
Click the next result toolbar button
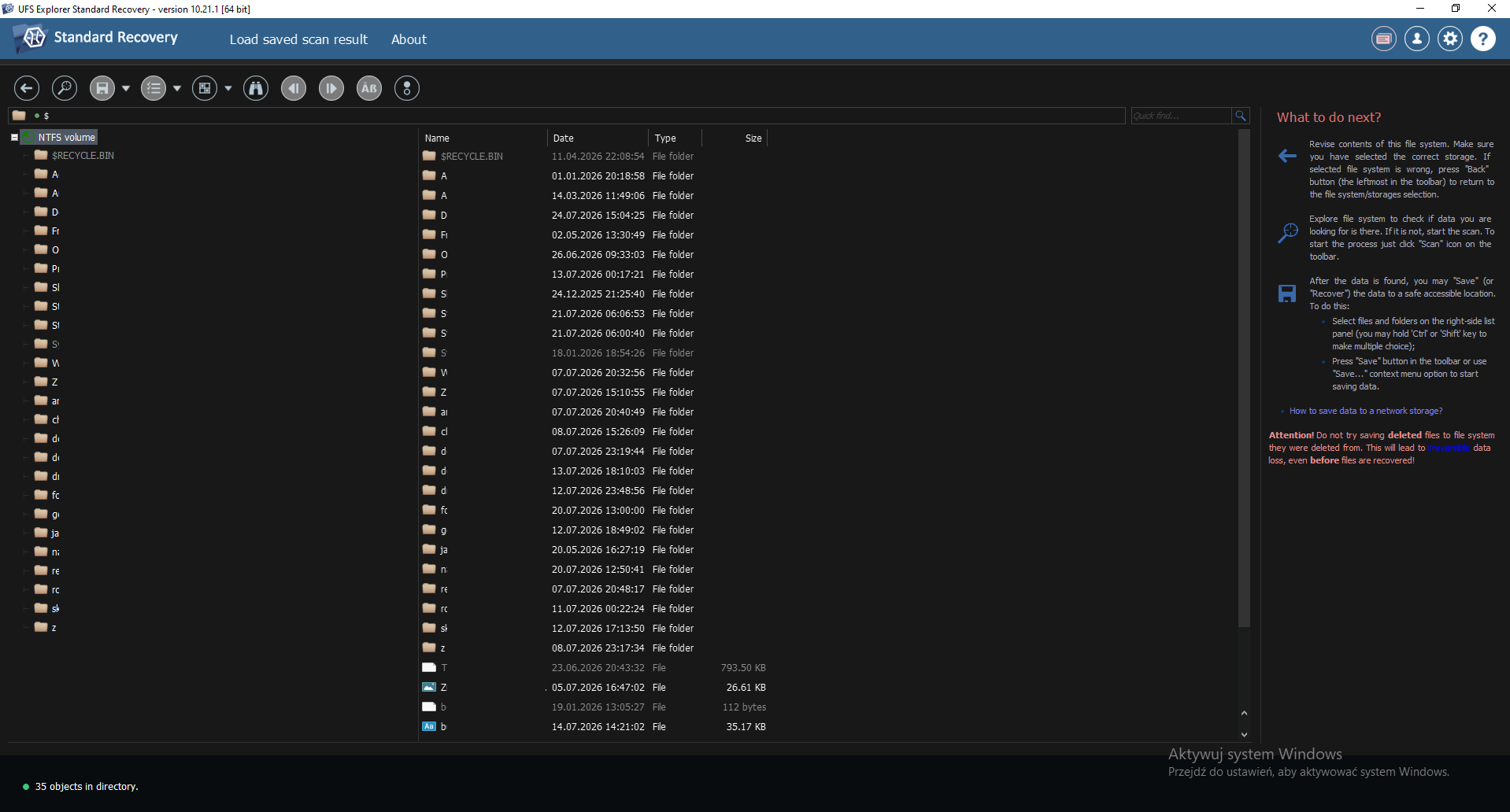[x=331, y=88]
